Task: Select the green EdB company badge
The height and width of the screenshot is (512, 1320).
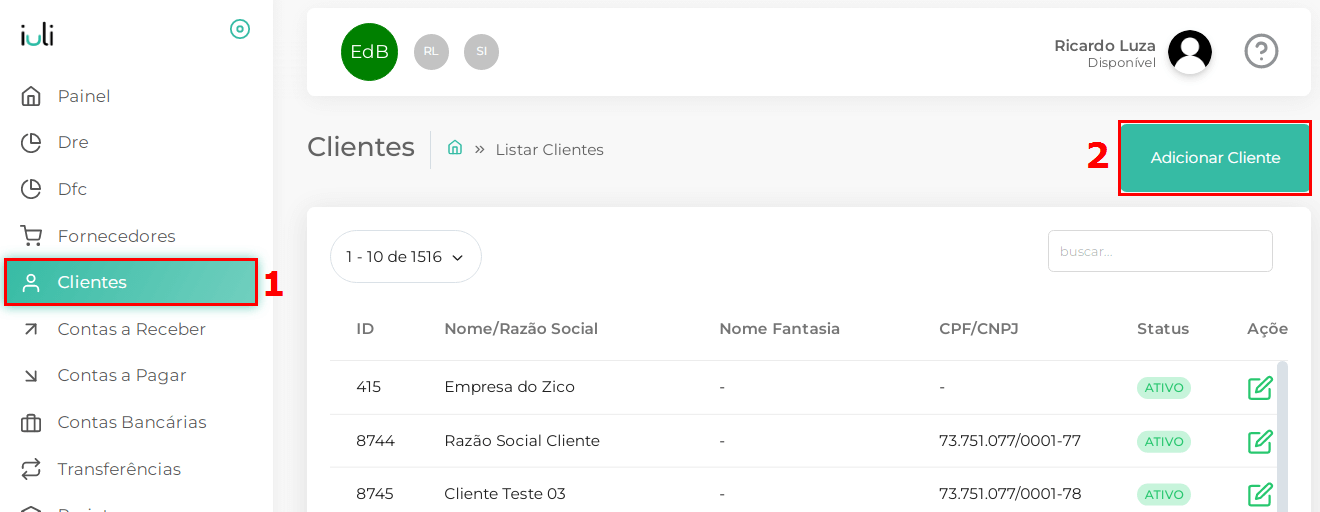Action: 369,52
